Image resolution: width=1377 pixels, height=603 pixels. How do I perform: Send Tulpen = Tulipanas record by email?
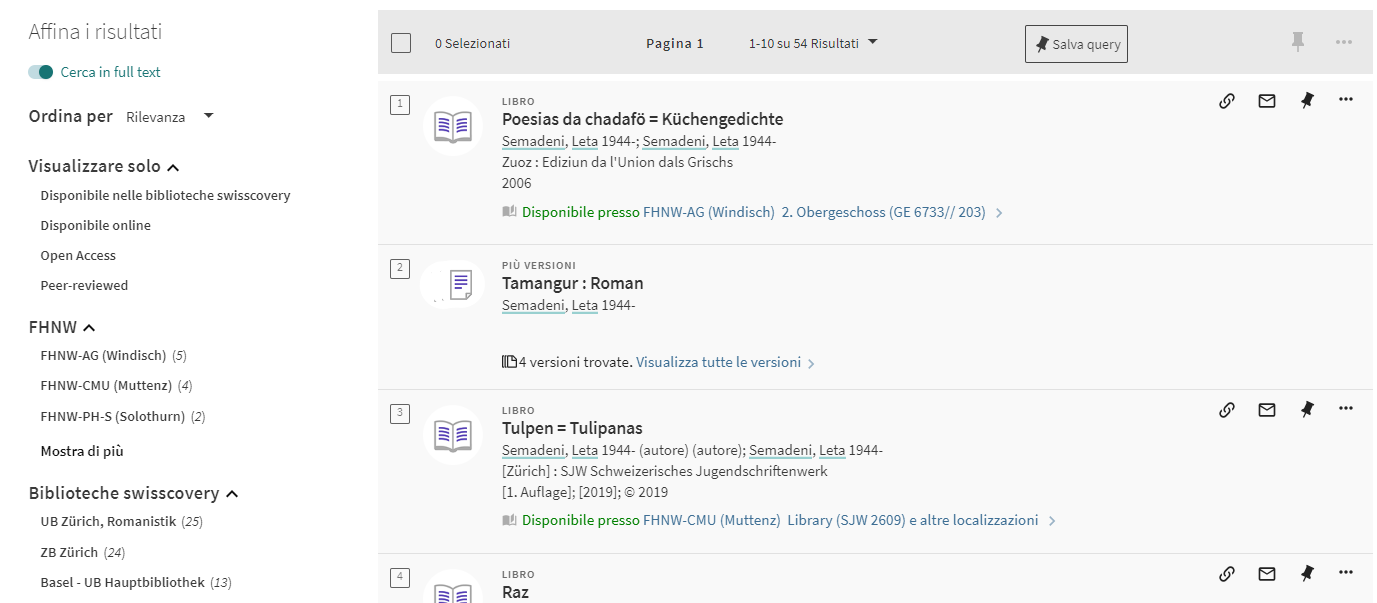pyautogui.click(x=1267, y=409)
